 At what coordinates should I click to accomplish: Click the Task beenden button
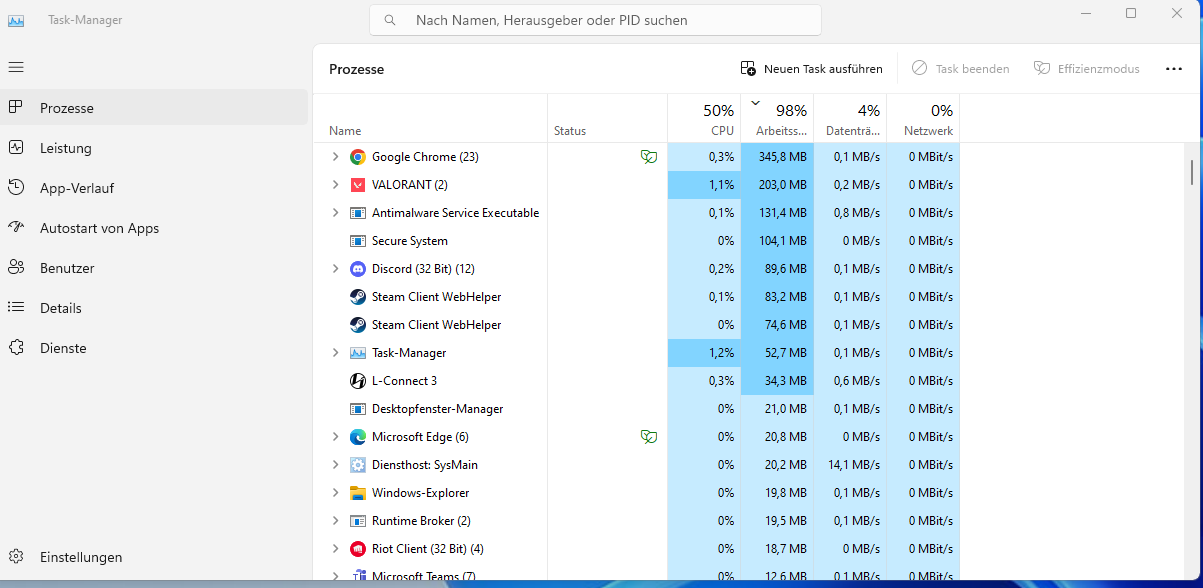click(961, 69)
